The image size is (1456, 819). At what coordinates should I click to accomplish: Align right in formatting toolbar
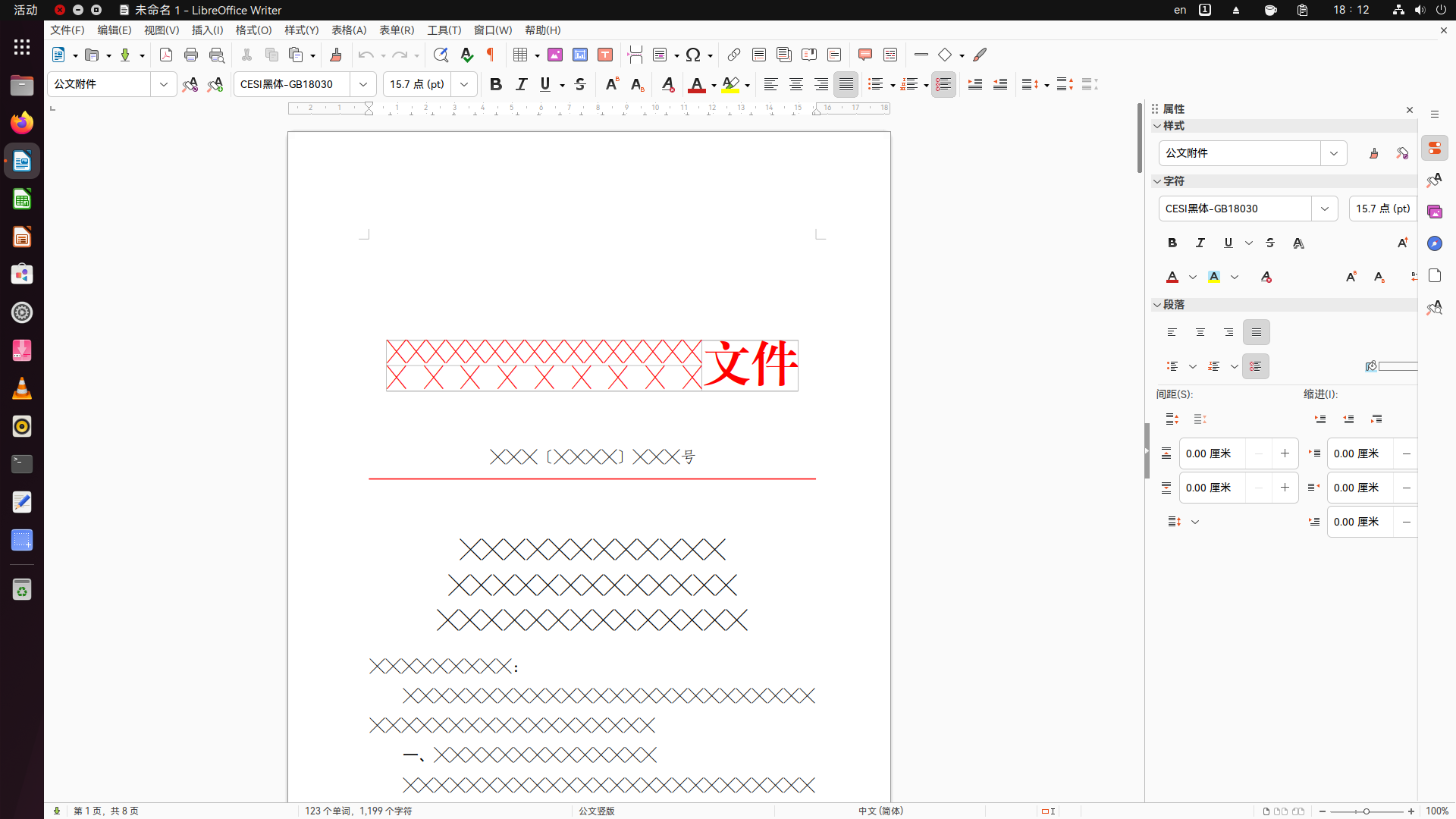[x=821, y=84]
